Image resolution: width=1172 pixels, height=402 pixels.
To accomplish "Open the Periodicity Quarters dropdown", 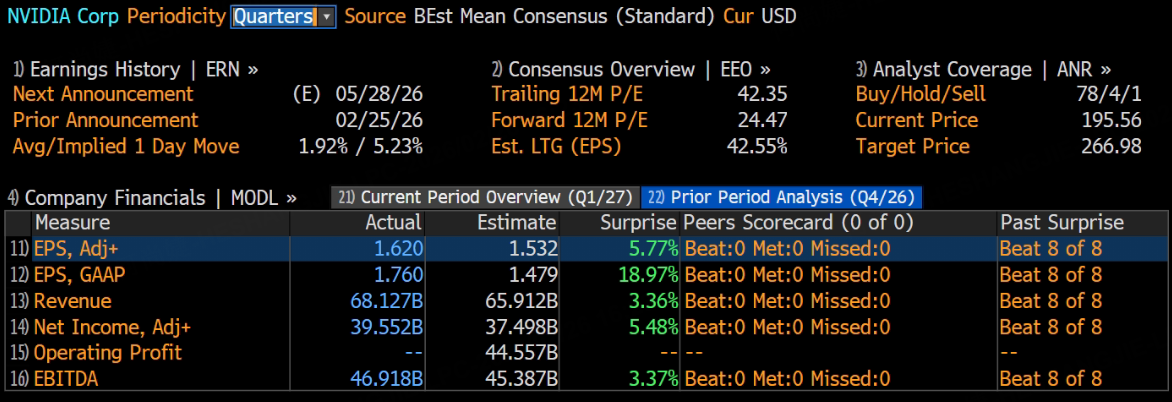I will [273, 17].
